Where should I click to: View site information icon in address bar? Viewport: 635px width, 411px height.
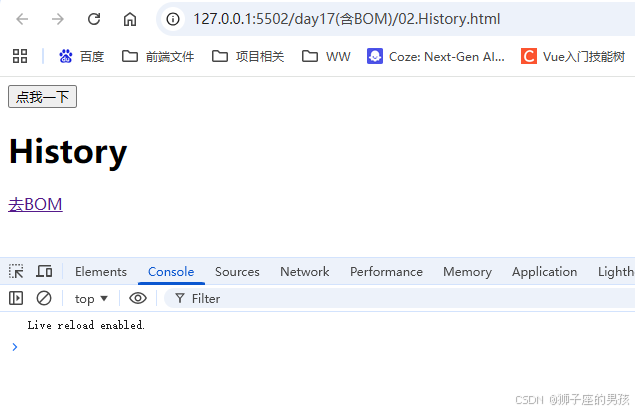point(173,19)
